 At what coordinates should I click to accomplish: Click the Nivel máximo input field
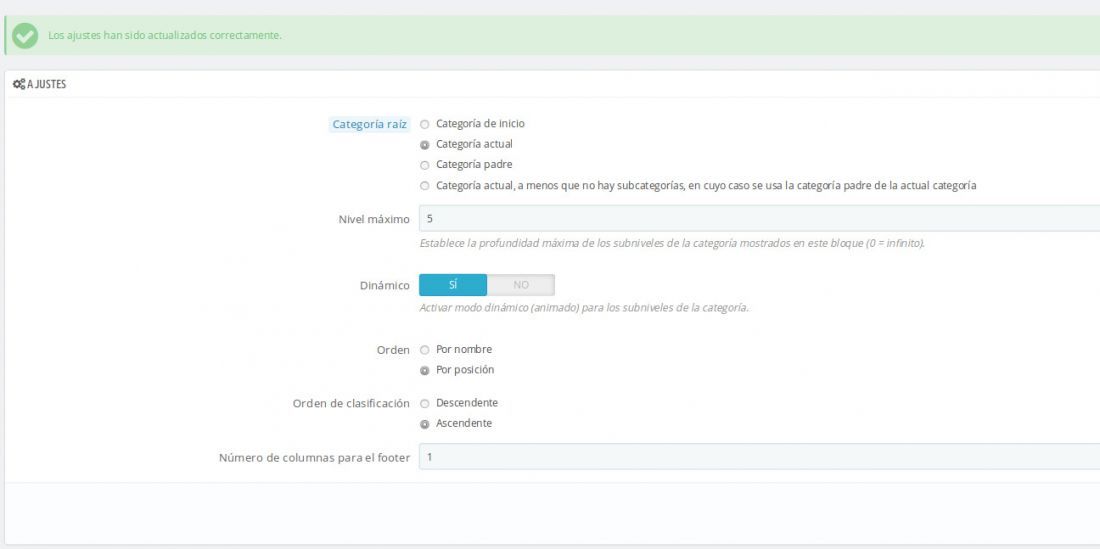pos(759,218)
